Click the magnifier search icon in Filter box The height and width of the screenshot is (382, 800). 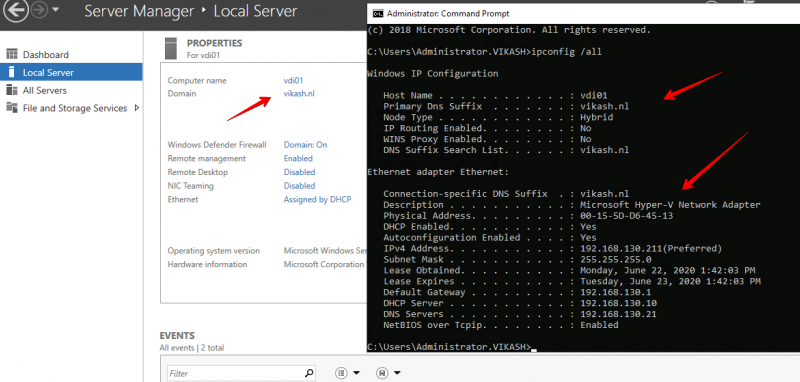click(x=309, y=373)
